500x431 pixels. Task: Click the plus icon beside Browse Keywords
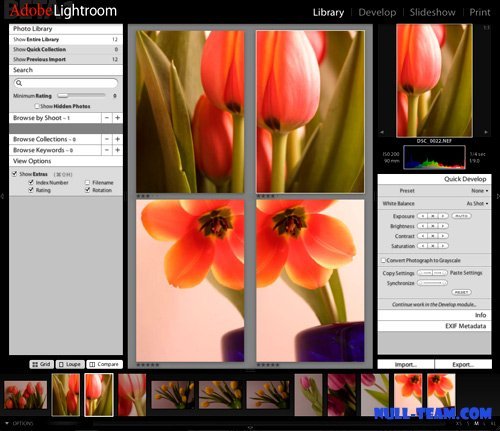[x=117, y=150]
